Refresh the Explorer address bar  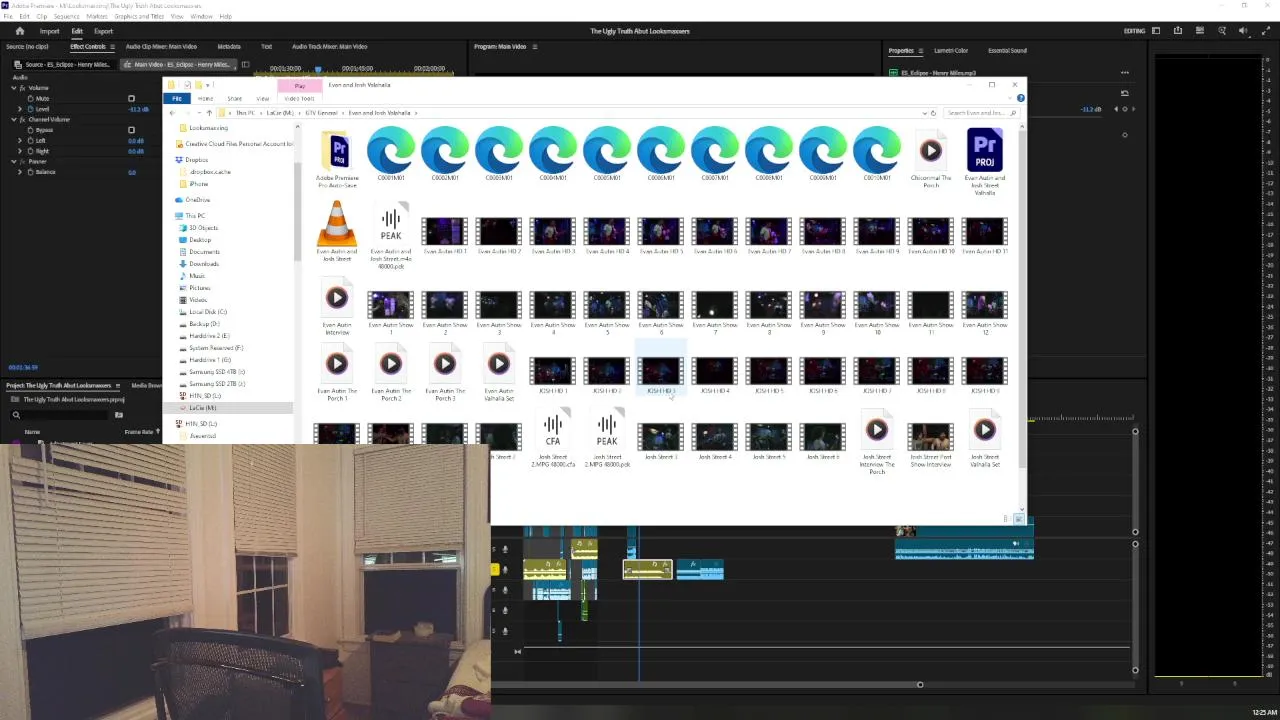pos(933,113)
